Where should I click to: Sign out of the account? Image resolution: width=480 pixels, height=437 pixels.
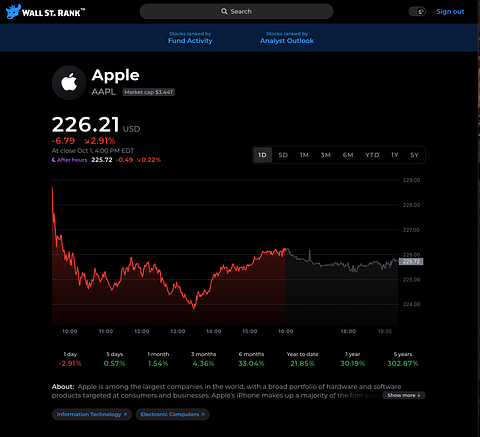point(450,12)
